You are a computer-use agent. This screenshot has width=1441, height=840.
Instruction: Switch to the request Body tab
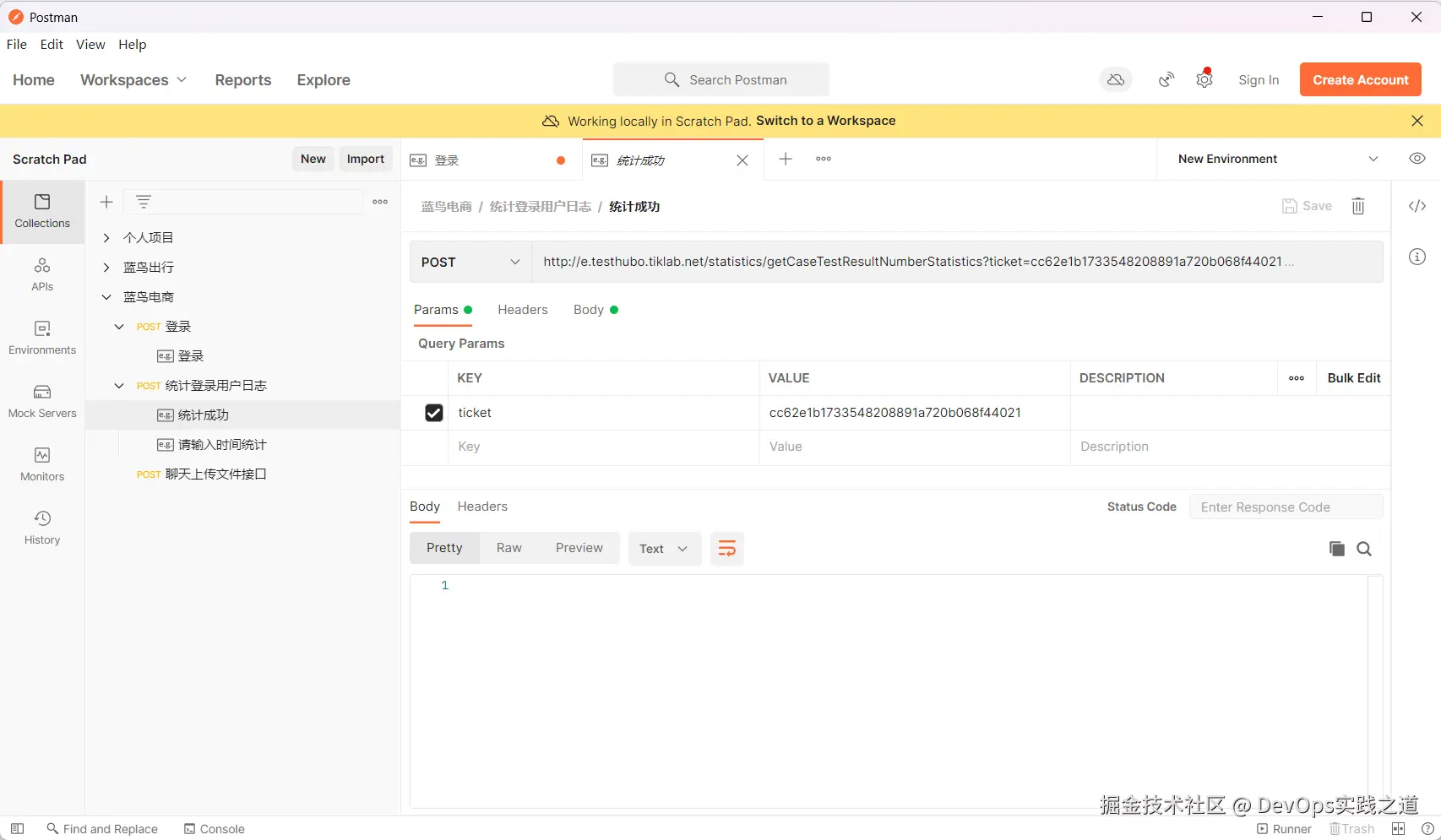(595, 310)
